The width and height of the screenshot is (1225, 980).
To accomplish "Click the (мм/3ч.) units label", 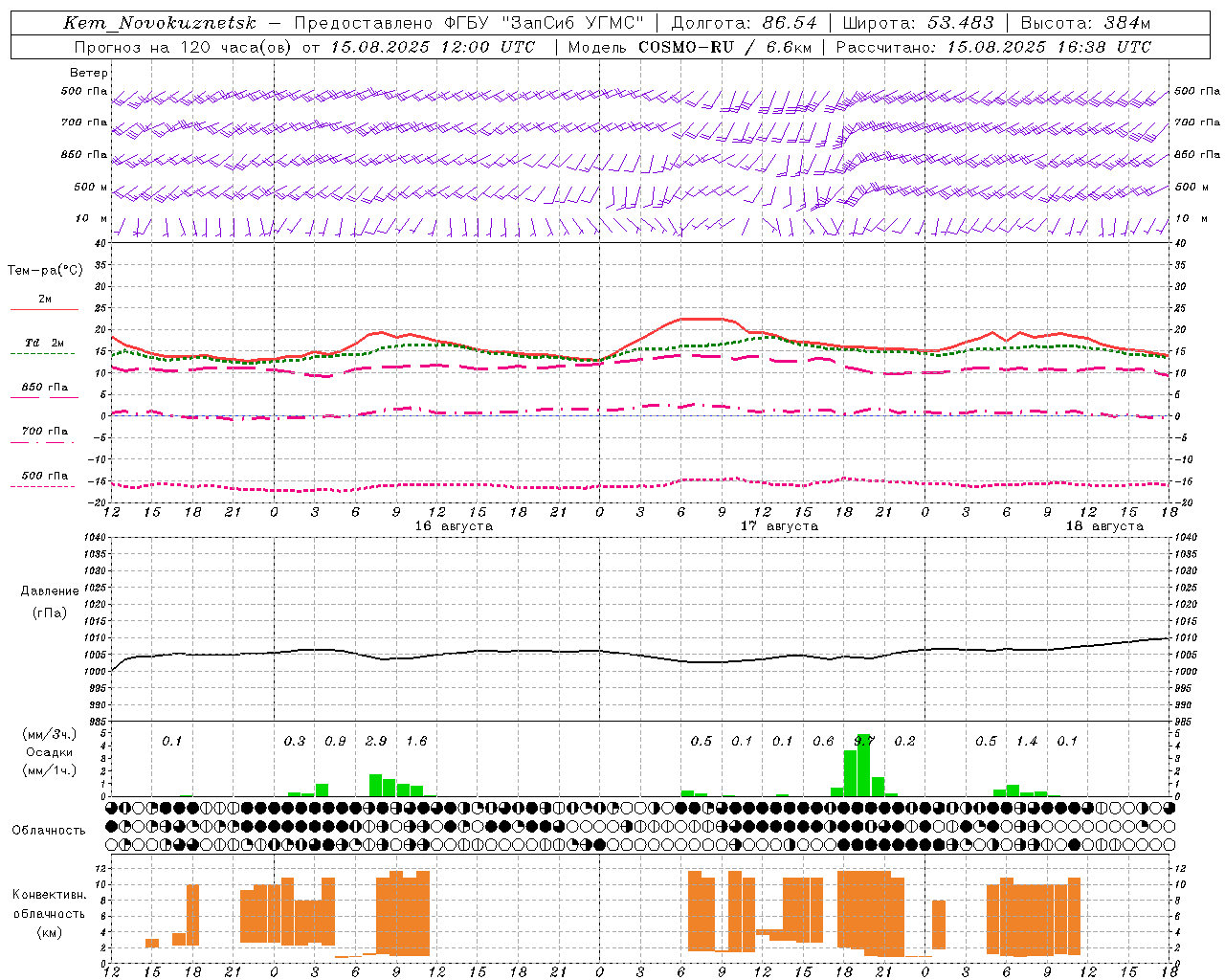I will tap(50, 735).
